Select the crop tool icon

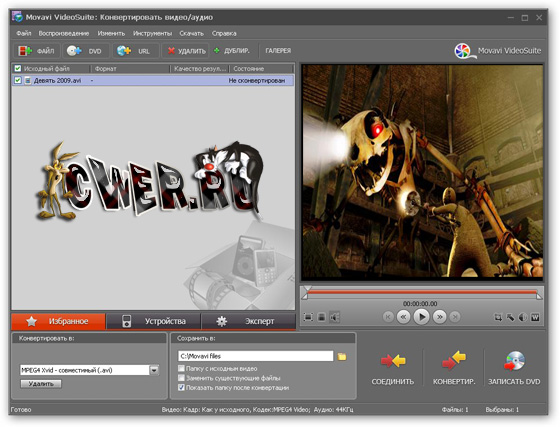point(498,317)
